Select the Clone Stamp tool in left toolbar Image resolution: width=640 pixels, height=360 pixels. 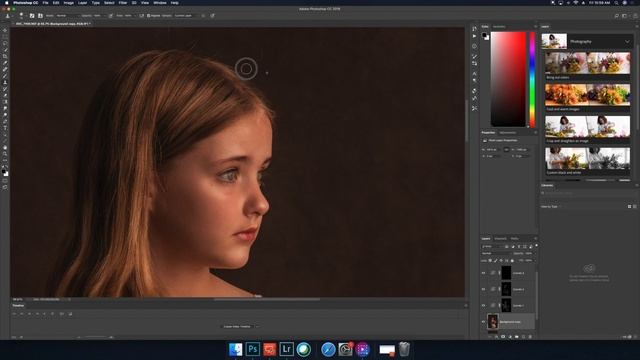click(x=5, y=82)
